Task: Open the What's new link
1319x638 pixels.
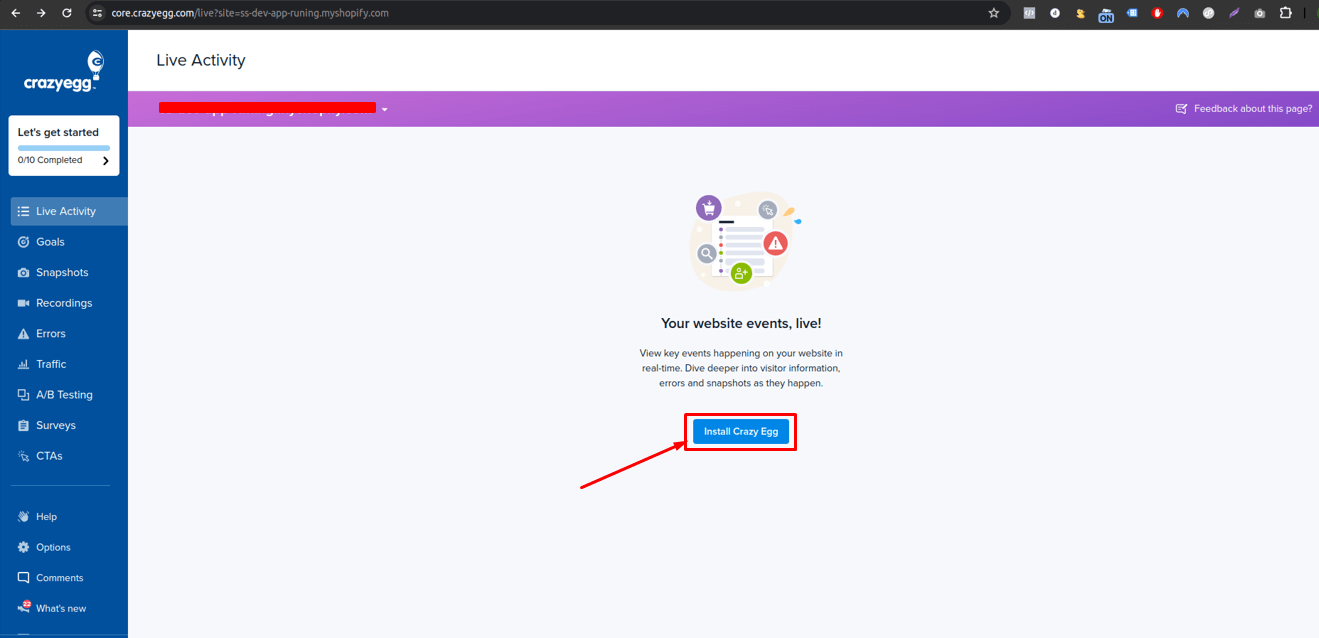Action: click(x=61, y=608)
